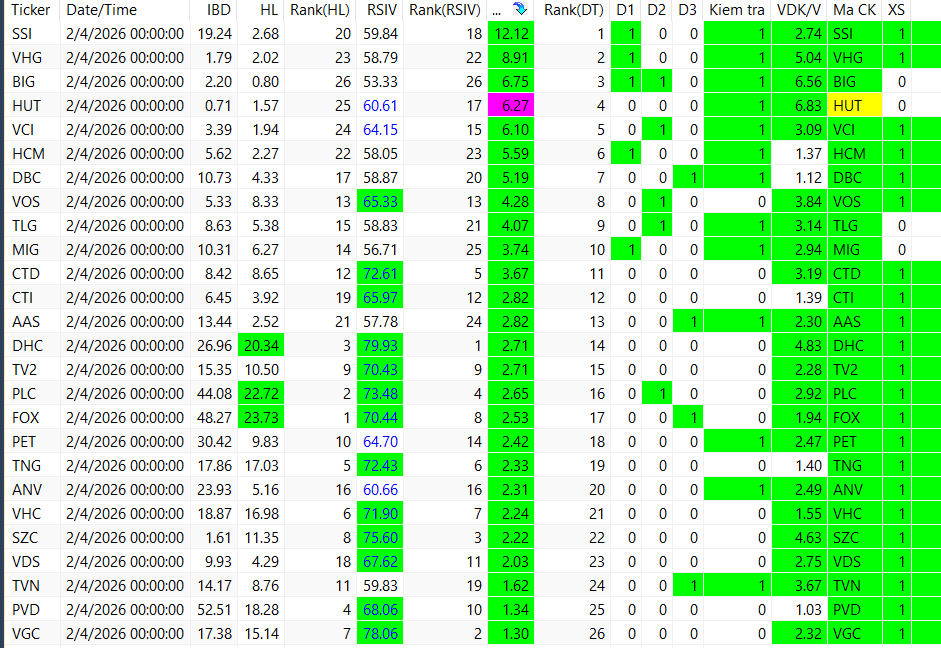The width and height of the screenshot is (941, 648).
Task: Click green 8.91 value for VHG
Action: [511, 58]
